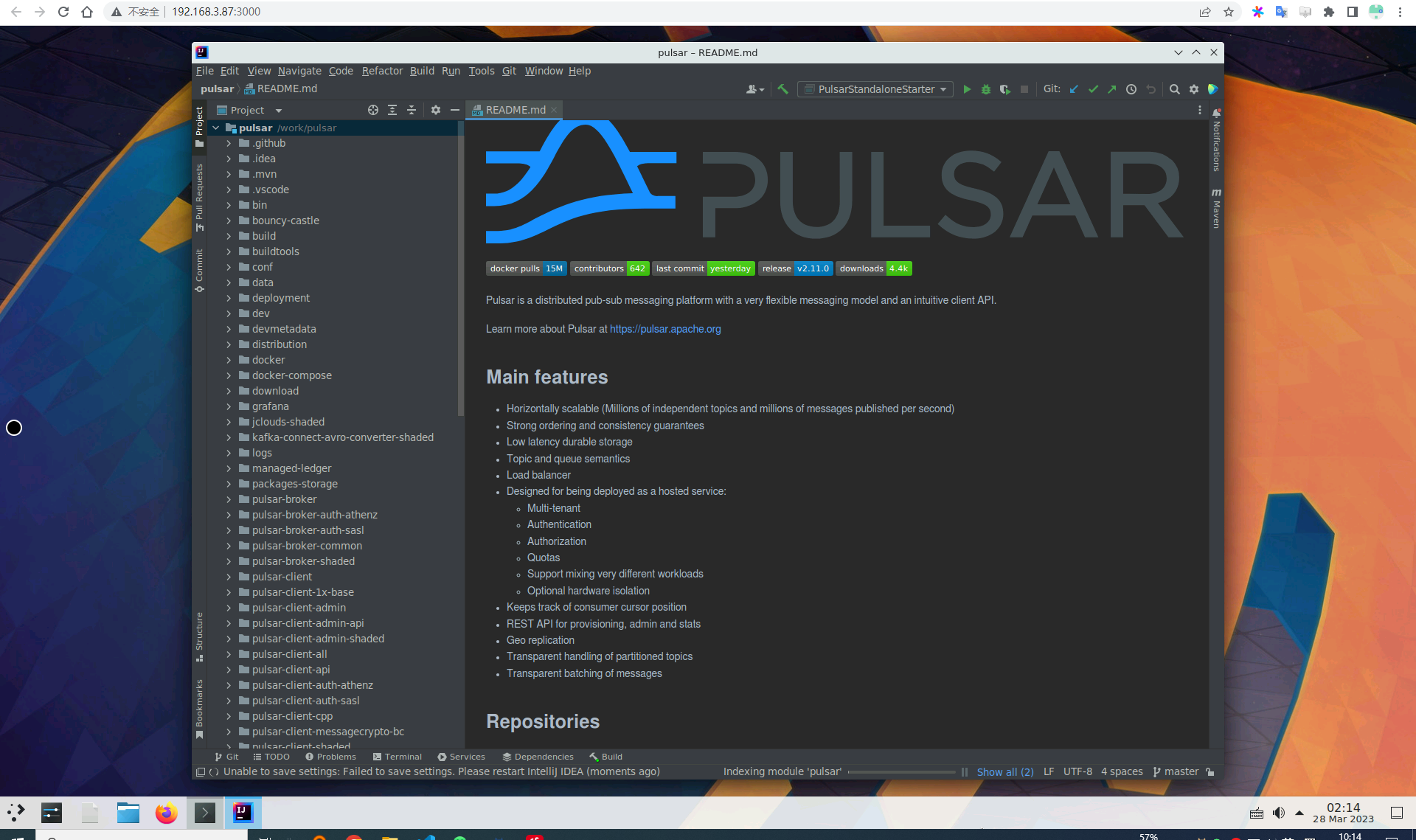
Task: Click the Build project hammer icon
Action: (782, 89)
